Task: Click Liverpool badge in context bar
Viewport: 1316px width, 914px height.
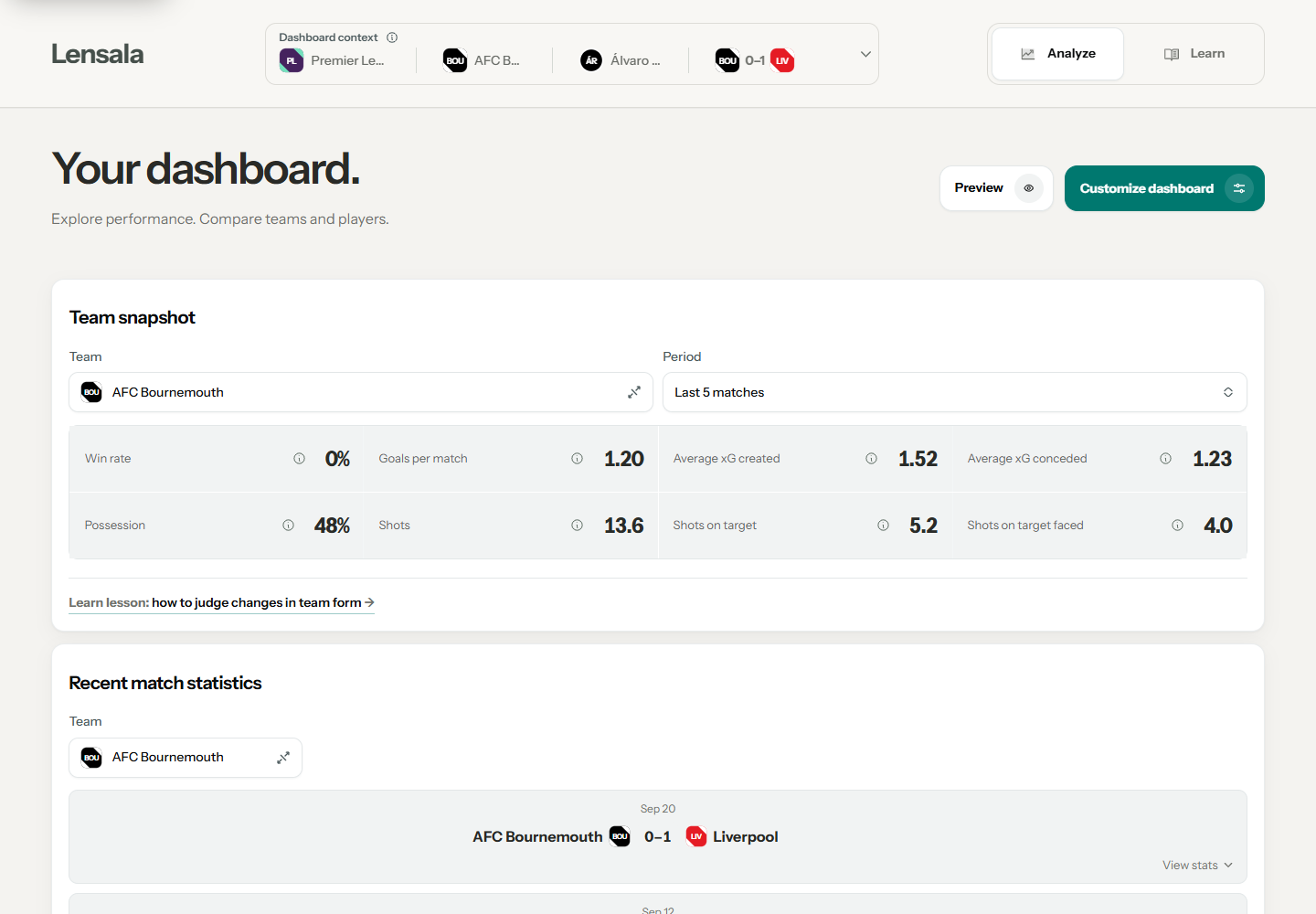Action: [782, 60]
